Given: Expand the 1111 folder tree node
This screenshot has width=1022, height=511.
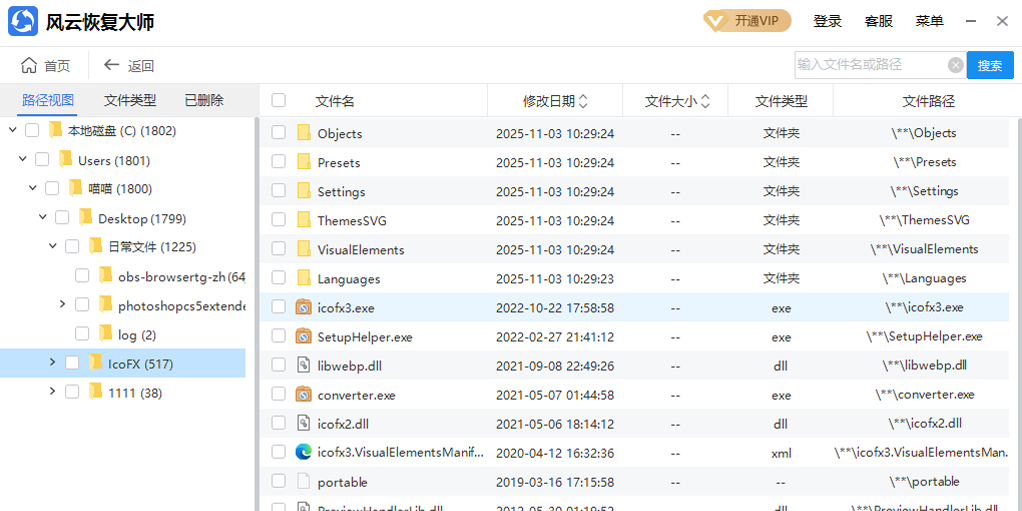Looking at the screenshot, I should (52, 392).
